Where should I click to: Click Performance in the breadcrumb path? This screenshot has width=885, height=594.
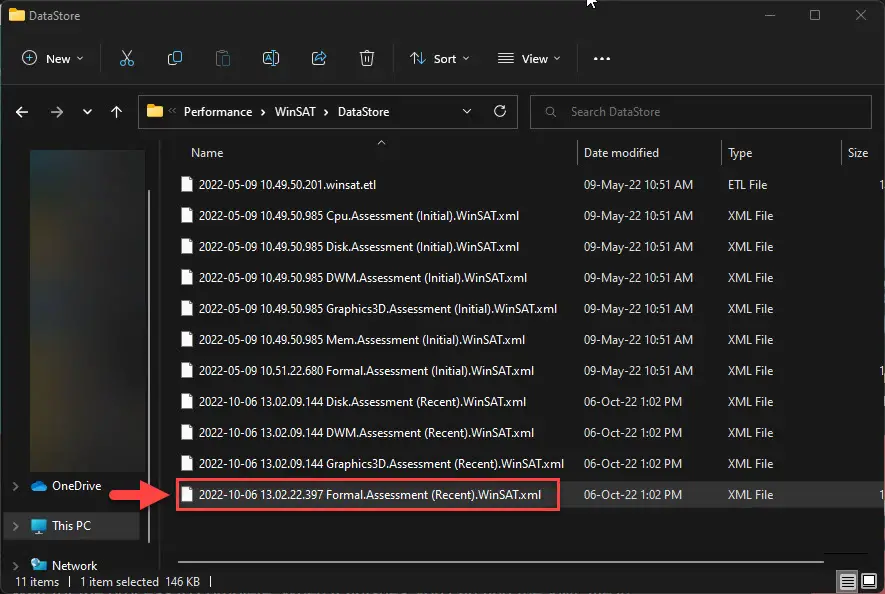218,112
